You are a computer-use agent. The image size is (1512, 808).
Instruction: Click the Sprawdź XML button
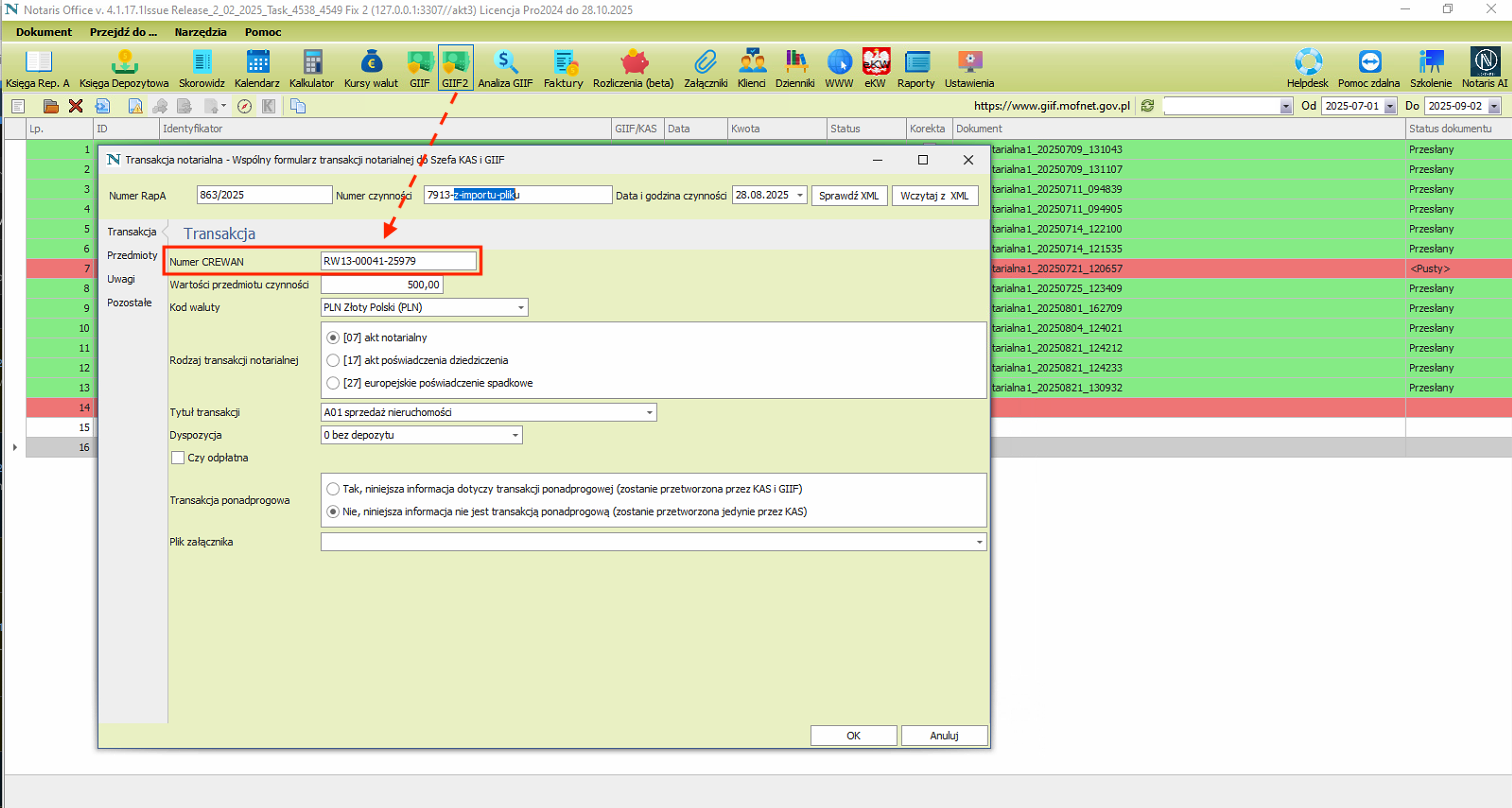pyautogui.click(x=848, y=195)
